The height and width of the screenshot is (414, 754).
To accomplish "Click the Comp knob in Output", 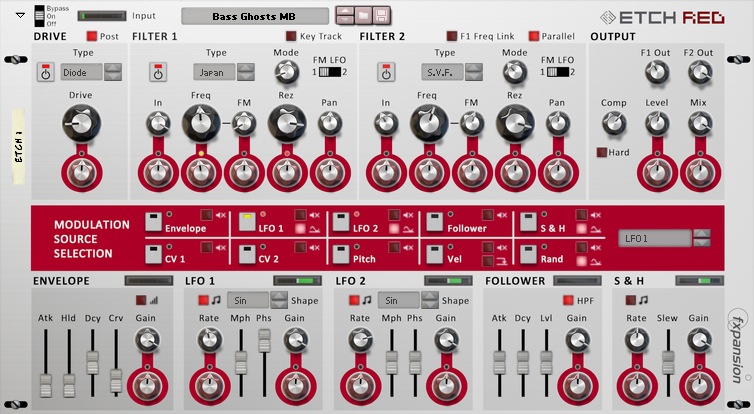I will click(x=614, y=123).
